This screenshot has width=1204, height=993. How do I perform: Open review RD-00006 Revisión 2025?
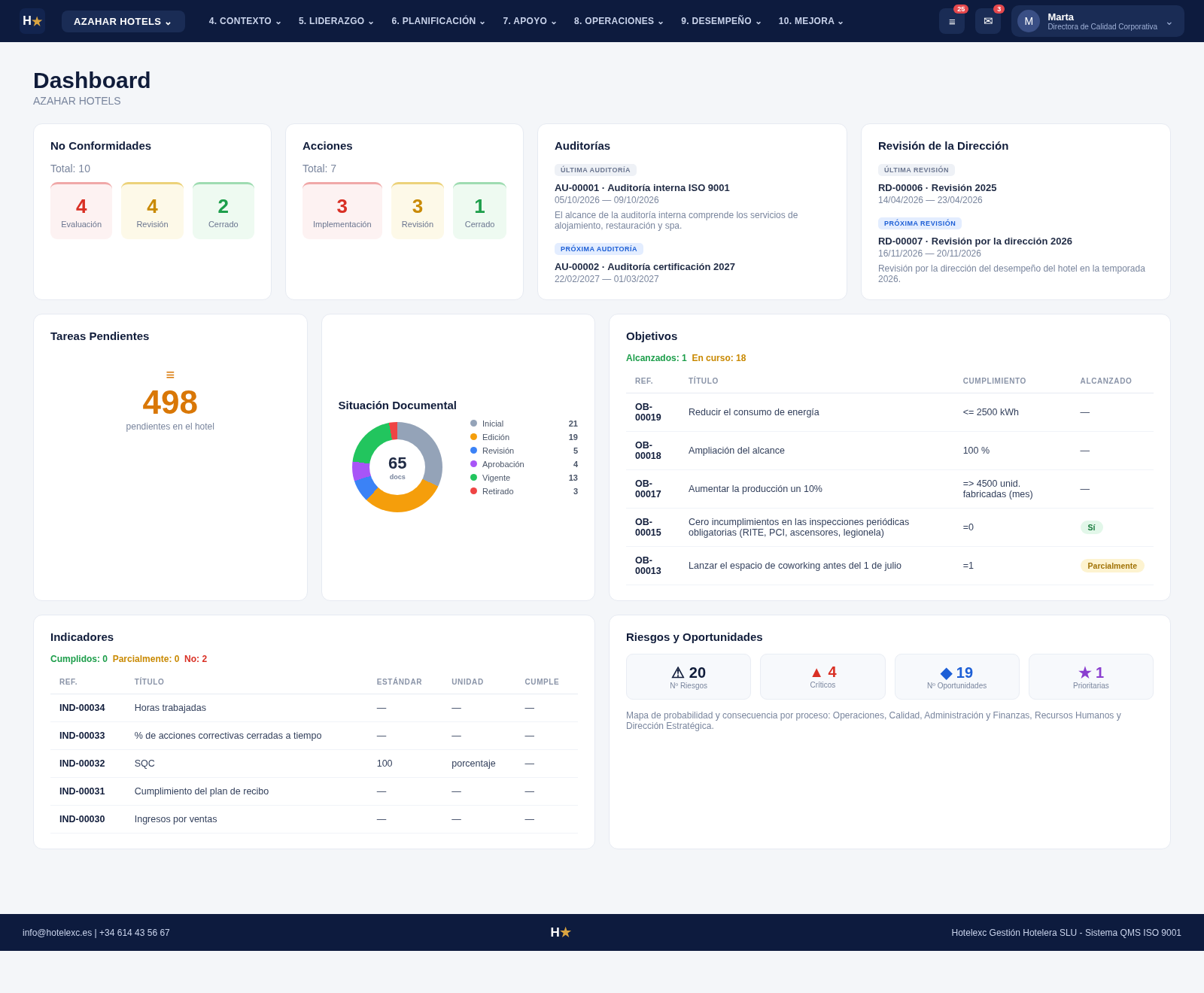pyautogui.click(x=937, y=188)
